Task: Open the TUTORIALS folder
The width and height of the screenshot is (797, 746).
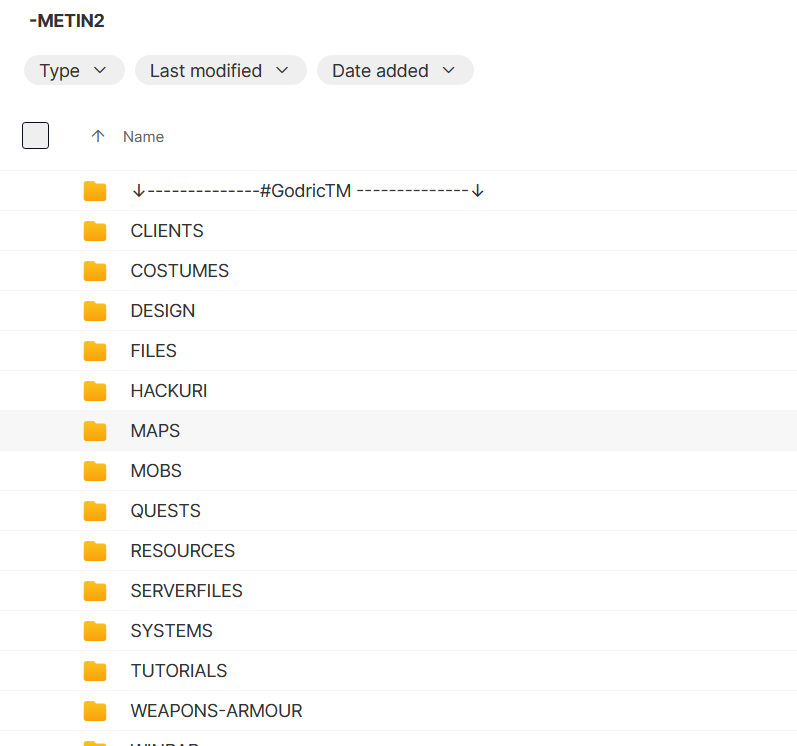Action: click(178, 671)
